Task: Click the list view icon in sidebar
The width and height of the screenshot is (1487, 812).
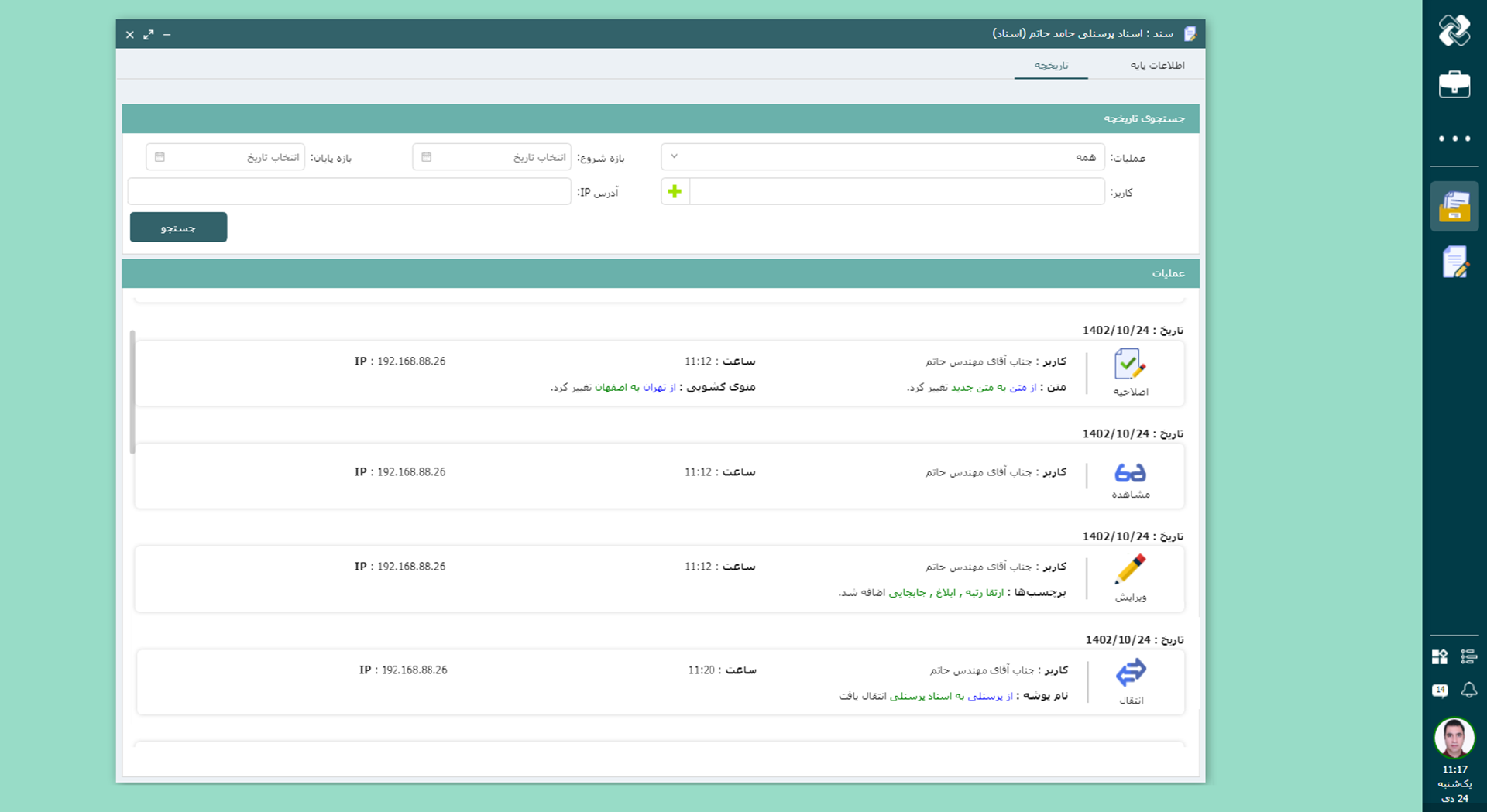Action: tap(1468, 656)
